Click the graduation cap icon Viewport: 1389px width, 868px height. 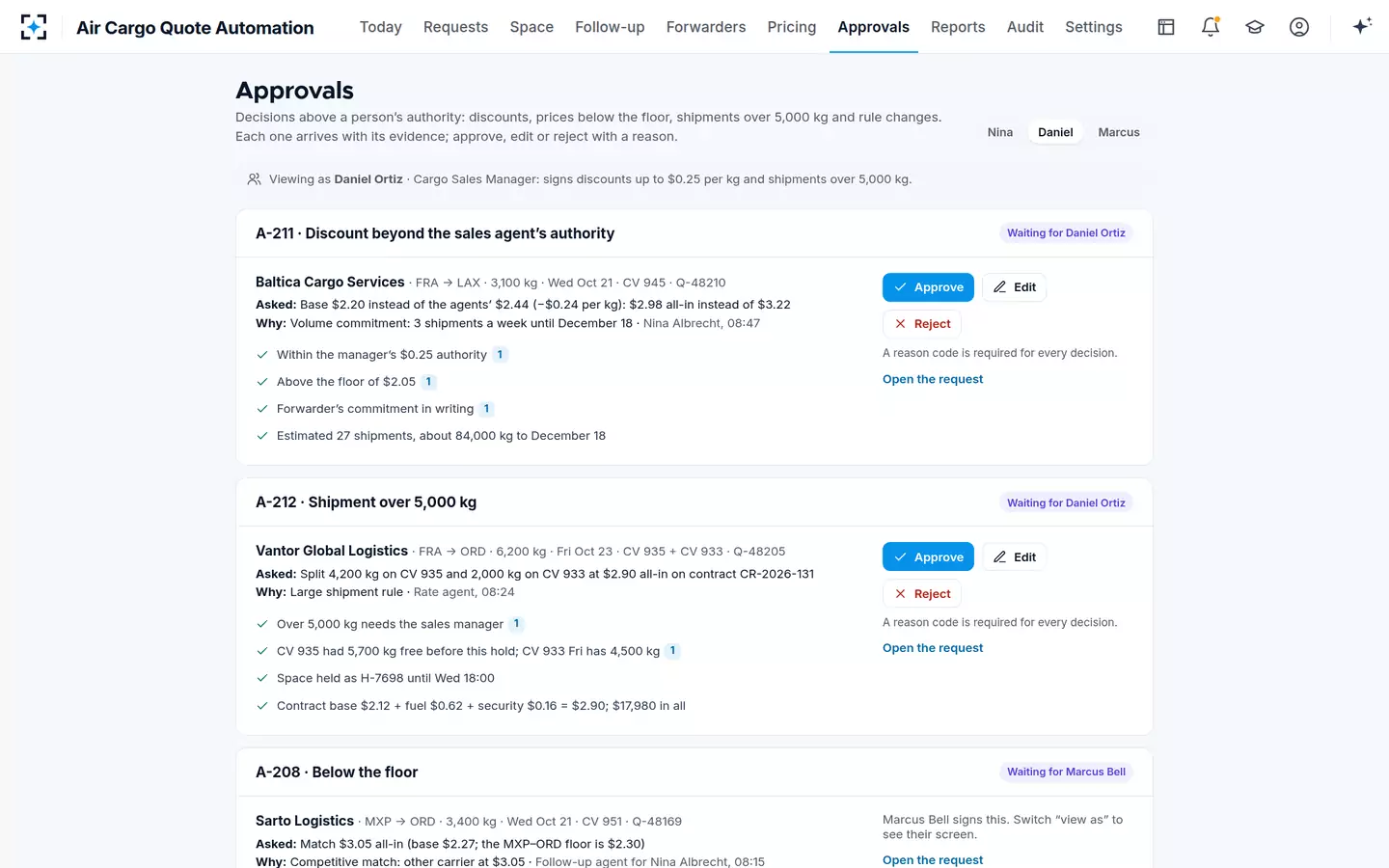pos(1255,27)
